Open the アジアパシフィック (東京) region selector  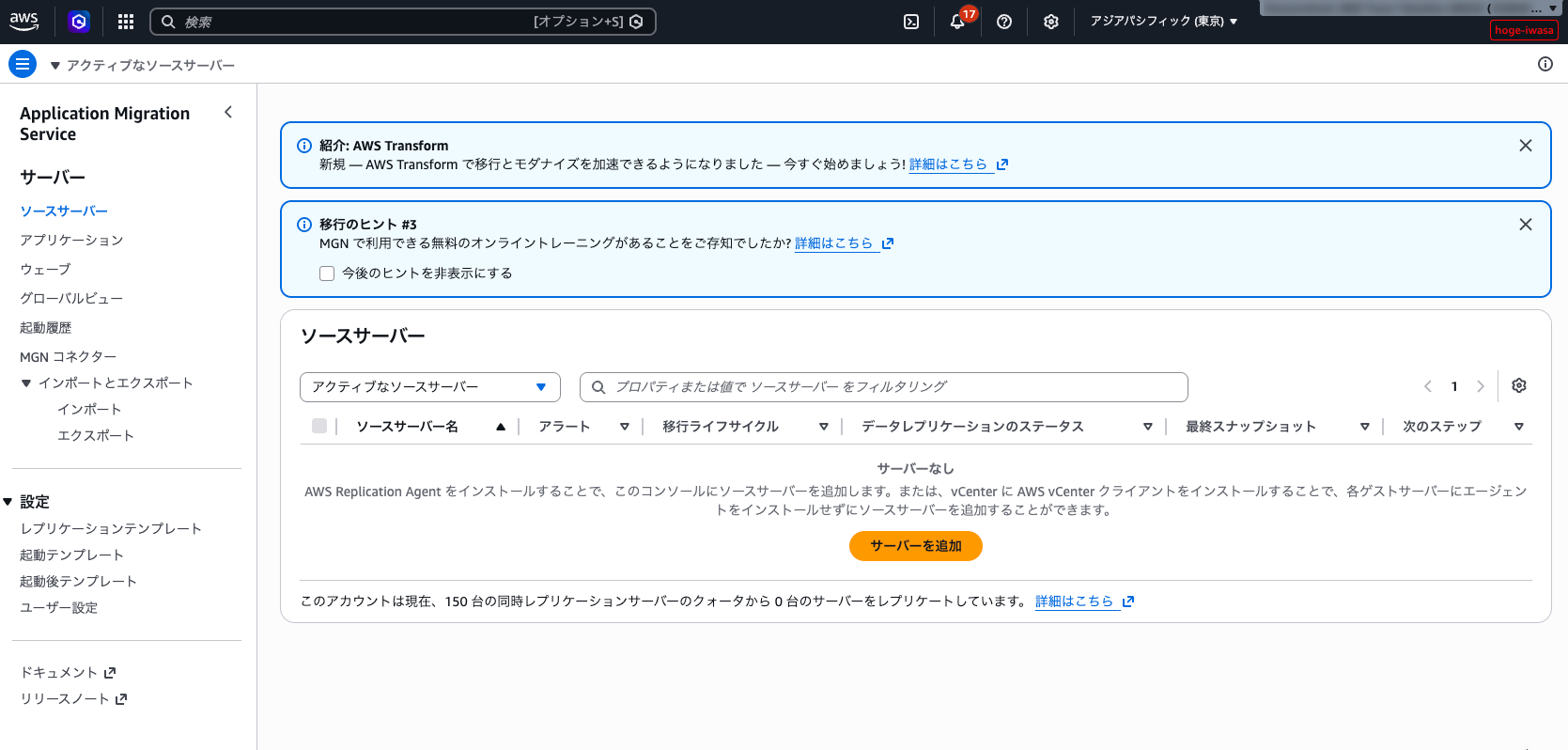point(1164,22)
